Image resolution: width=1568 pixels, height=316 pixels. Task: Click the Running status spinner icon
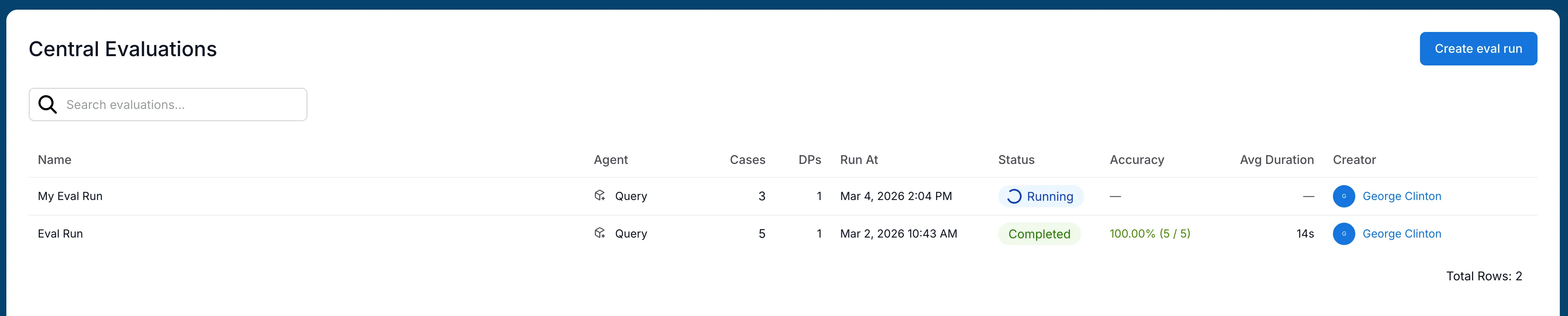coord(1014,196)
